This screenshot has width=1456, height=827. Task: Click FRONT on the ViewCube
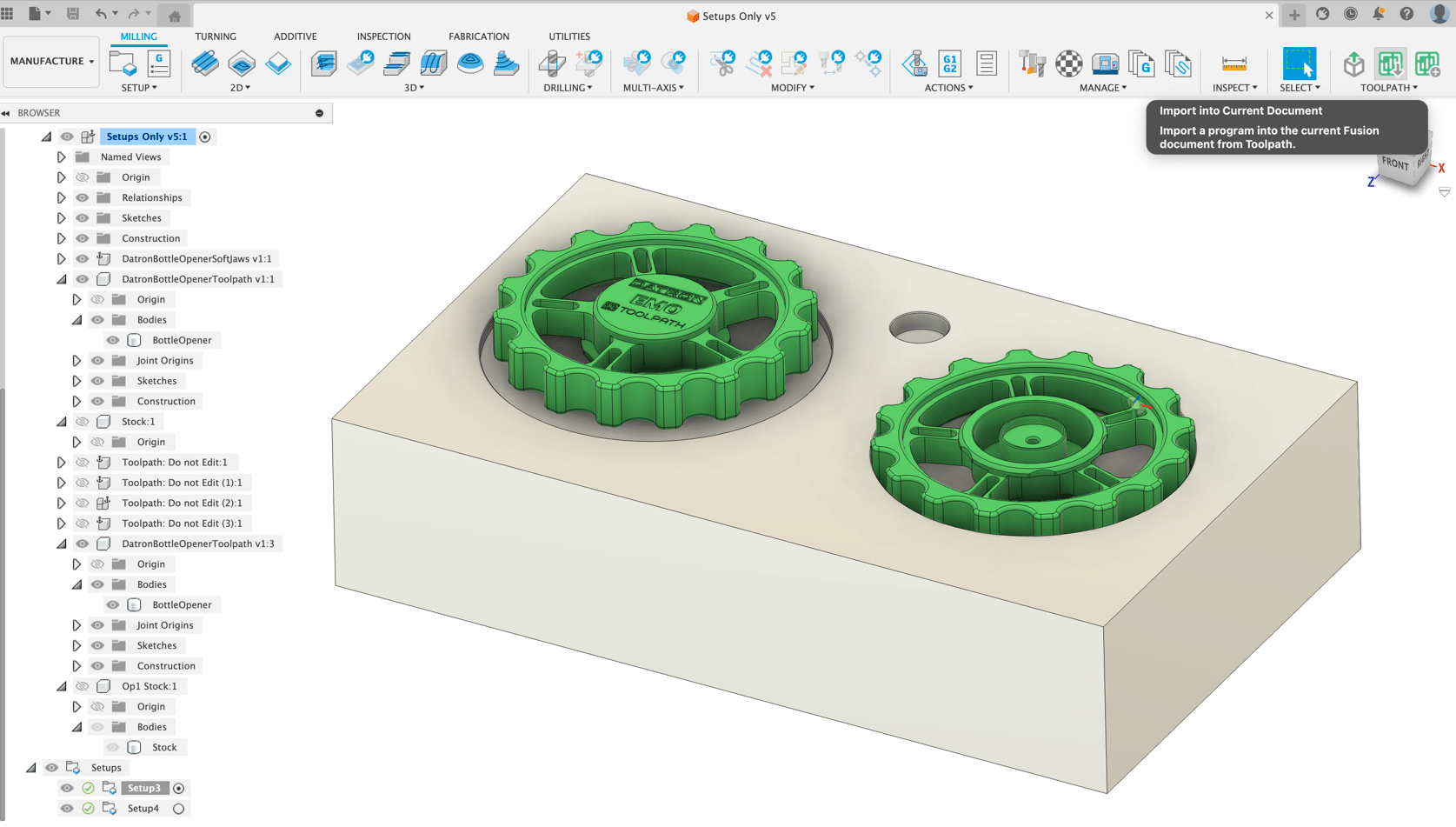(1395, 163)
